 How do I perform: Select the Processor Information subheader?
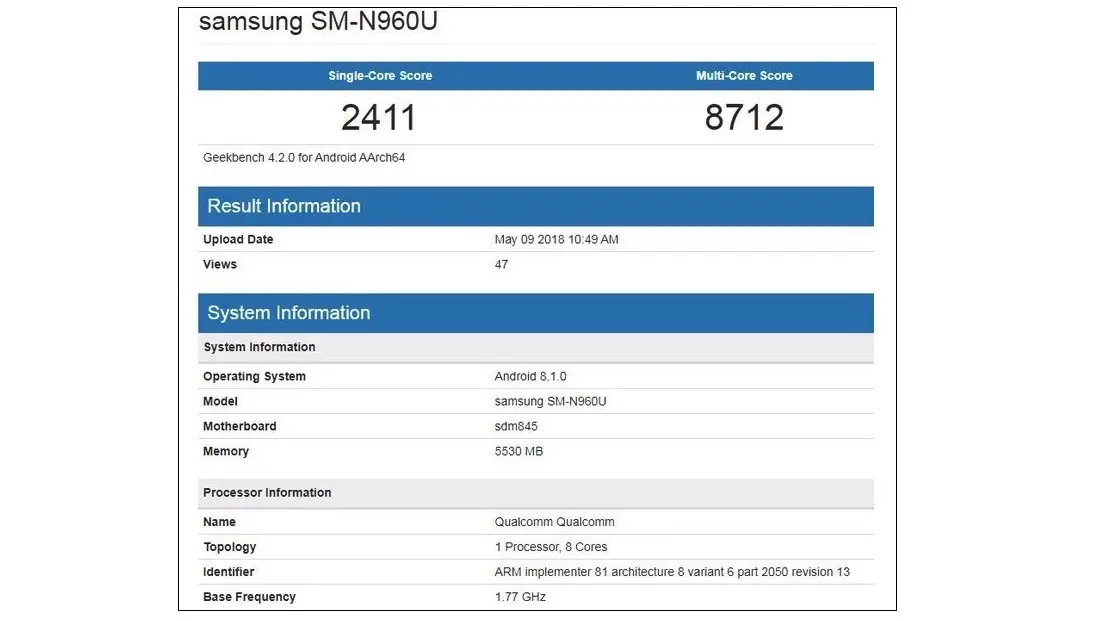coord(536,493)
